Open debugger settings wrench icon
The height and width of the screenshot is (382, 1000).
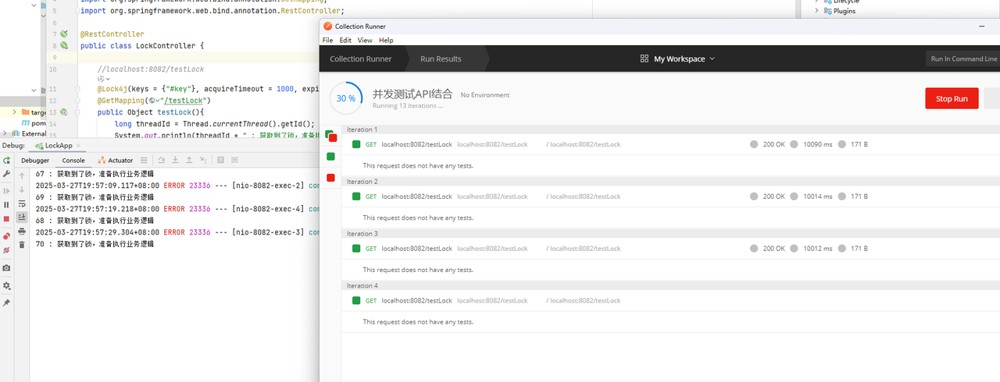click(6, 173)
